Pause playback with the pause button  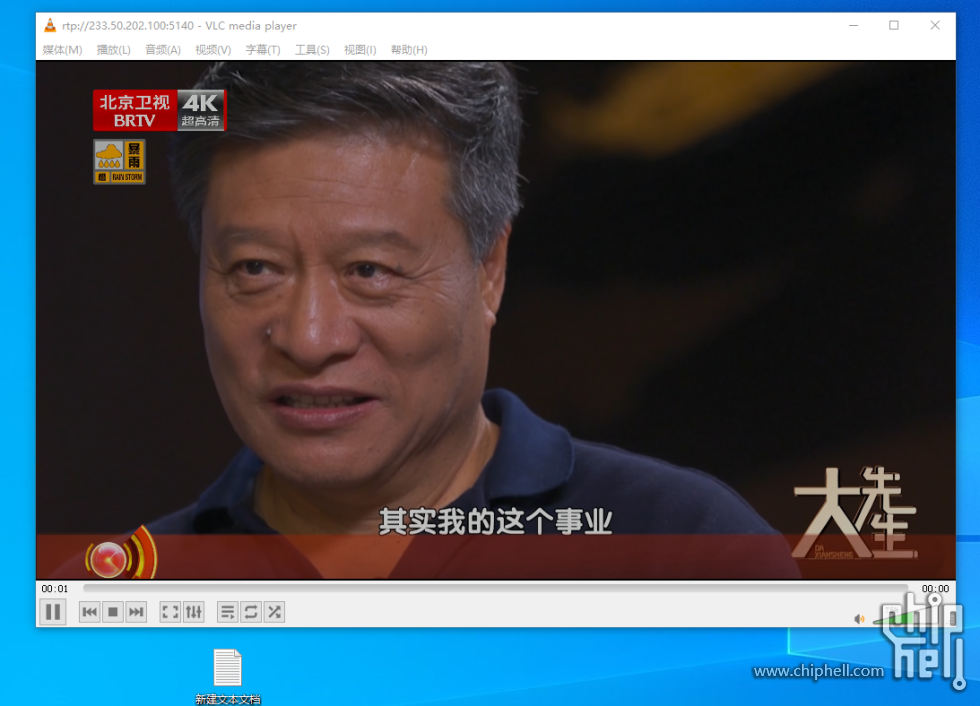tap(53, 612)
